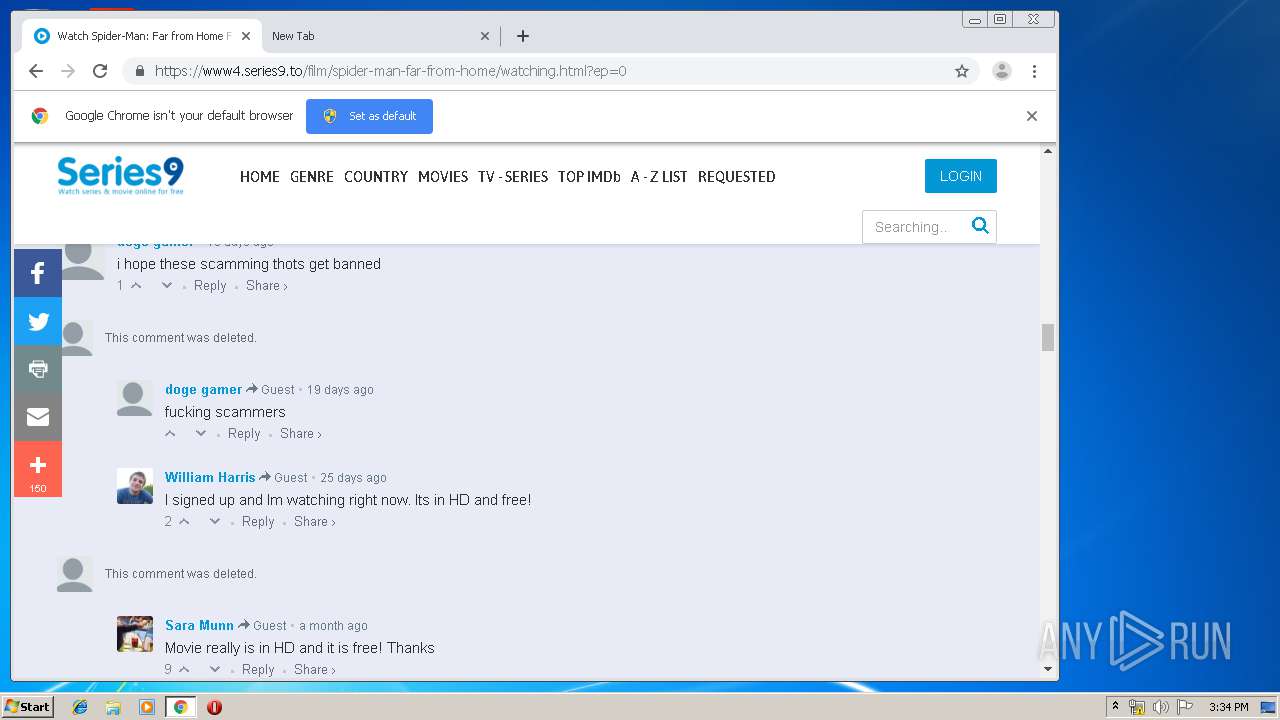Open the A-Z LIST page
The image size is (1280, 720).
pyautogui.click(x=659, y=176)
